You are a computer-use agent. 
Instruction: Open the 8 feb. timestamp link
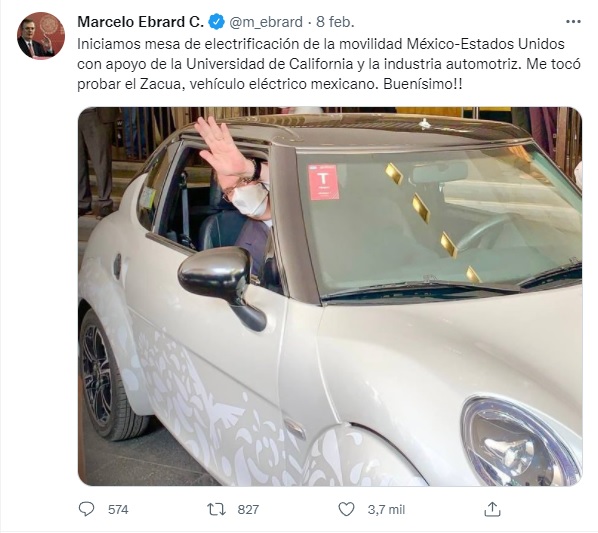tap(335, 22)
